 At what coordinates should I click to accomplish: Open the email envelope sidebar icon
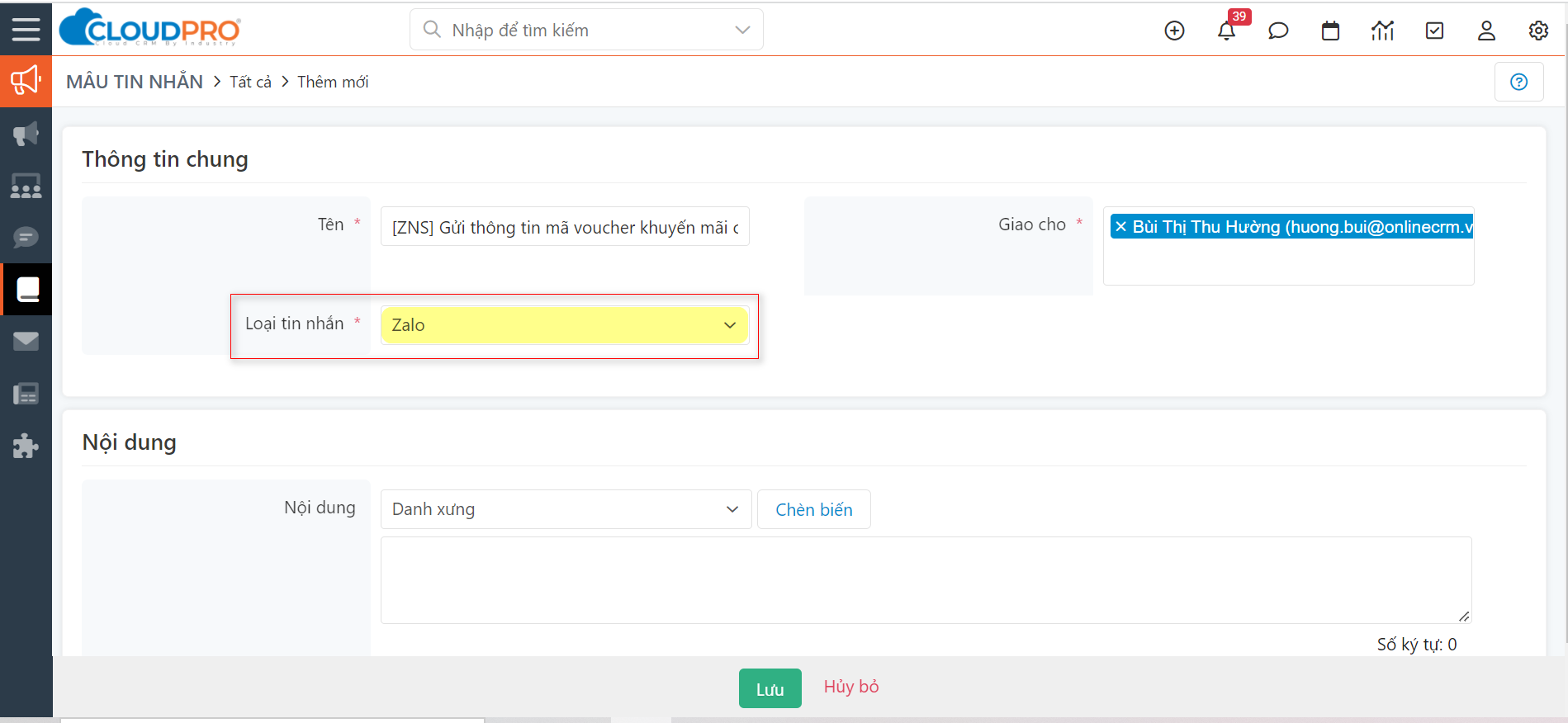coord(26,341)
